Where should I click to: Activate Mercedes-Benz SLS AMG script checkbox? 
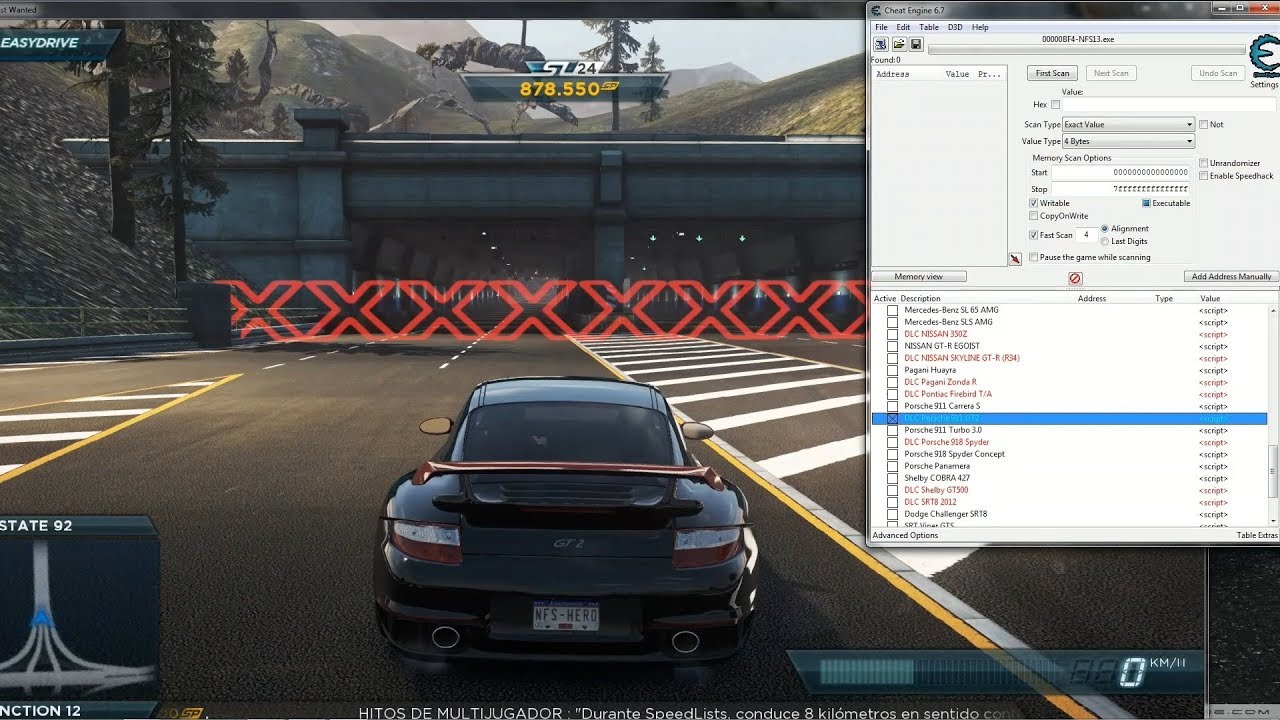point(893,322)
